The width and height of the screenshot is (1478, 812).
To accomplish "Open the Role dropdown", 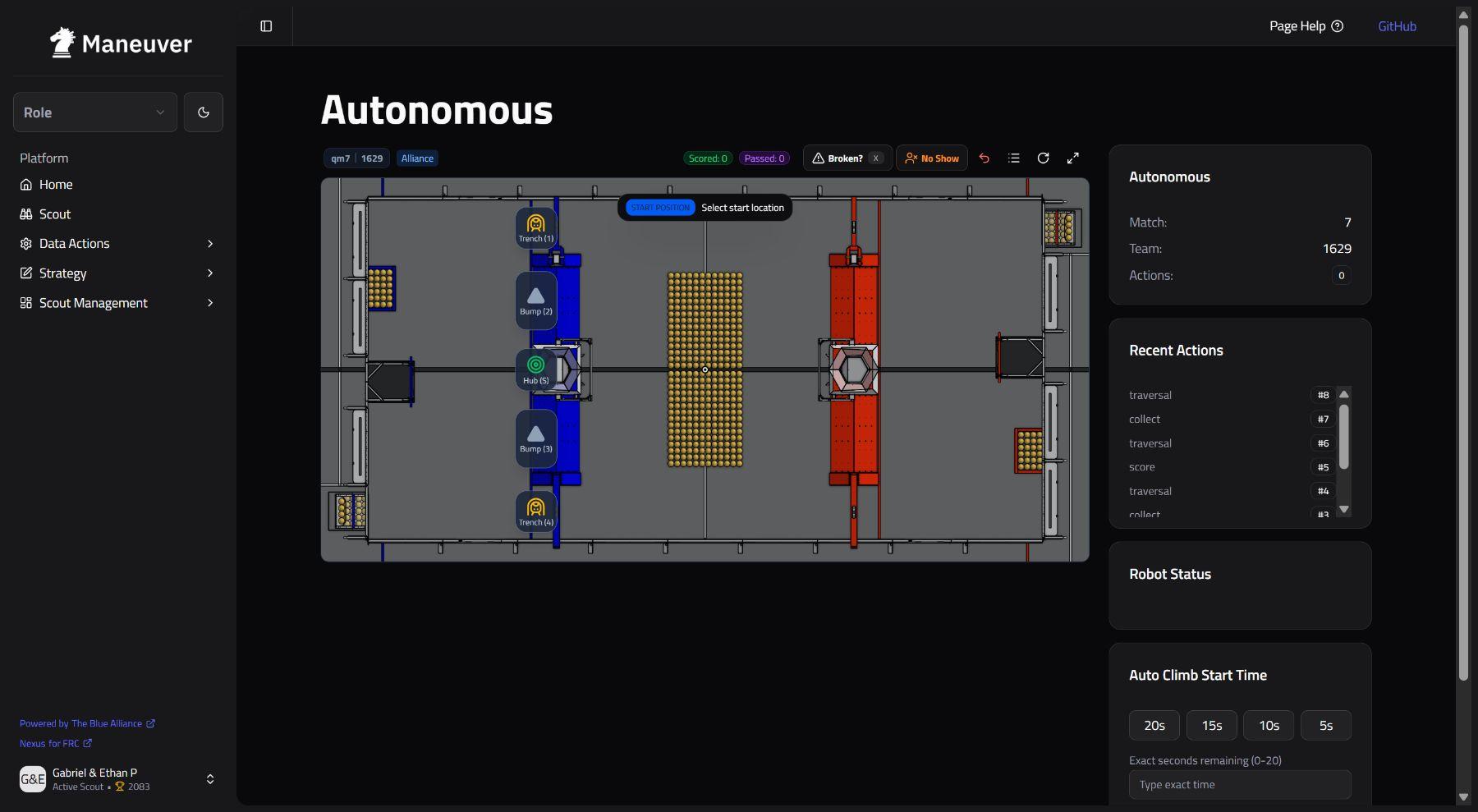I will [x=95, y=112].
